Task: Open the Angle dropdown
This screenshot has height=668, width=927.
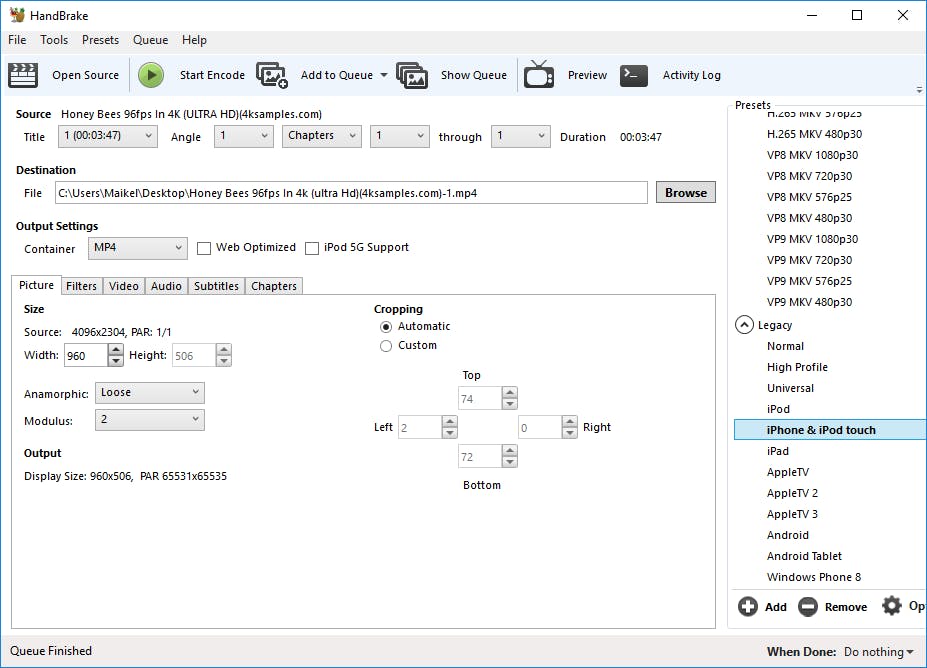Action: click(244, 136)
